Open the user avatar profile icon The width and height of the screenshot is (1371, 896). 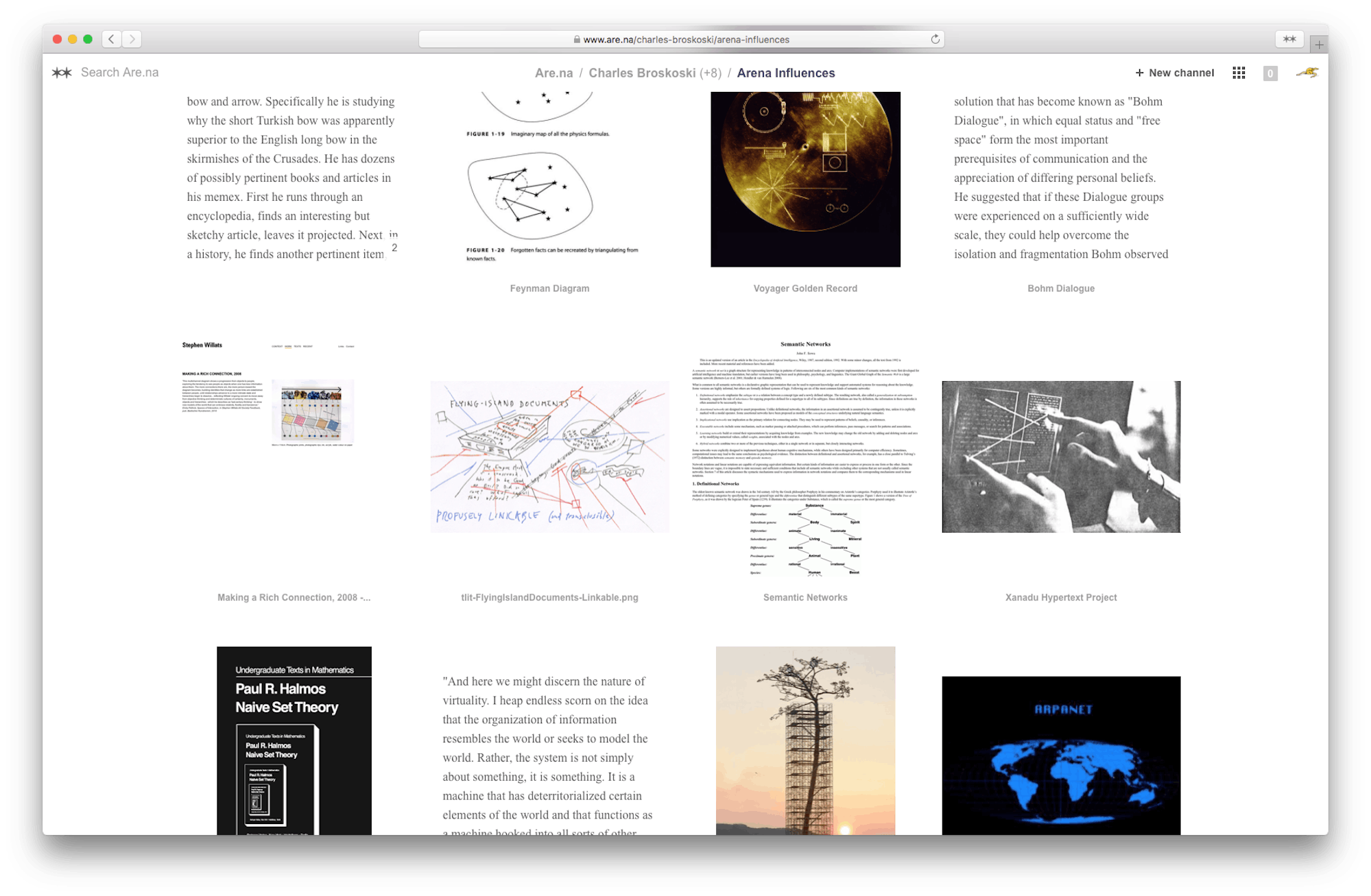1307,73
